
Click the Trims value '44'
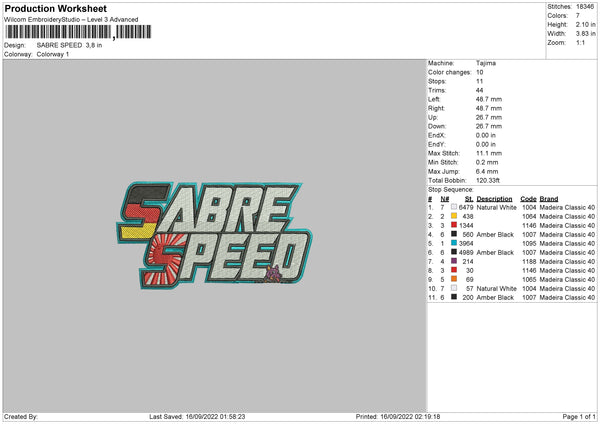[x=479, y=90]
